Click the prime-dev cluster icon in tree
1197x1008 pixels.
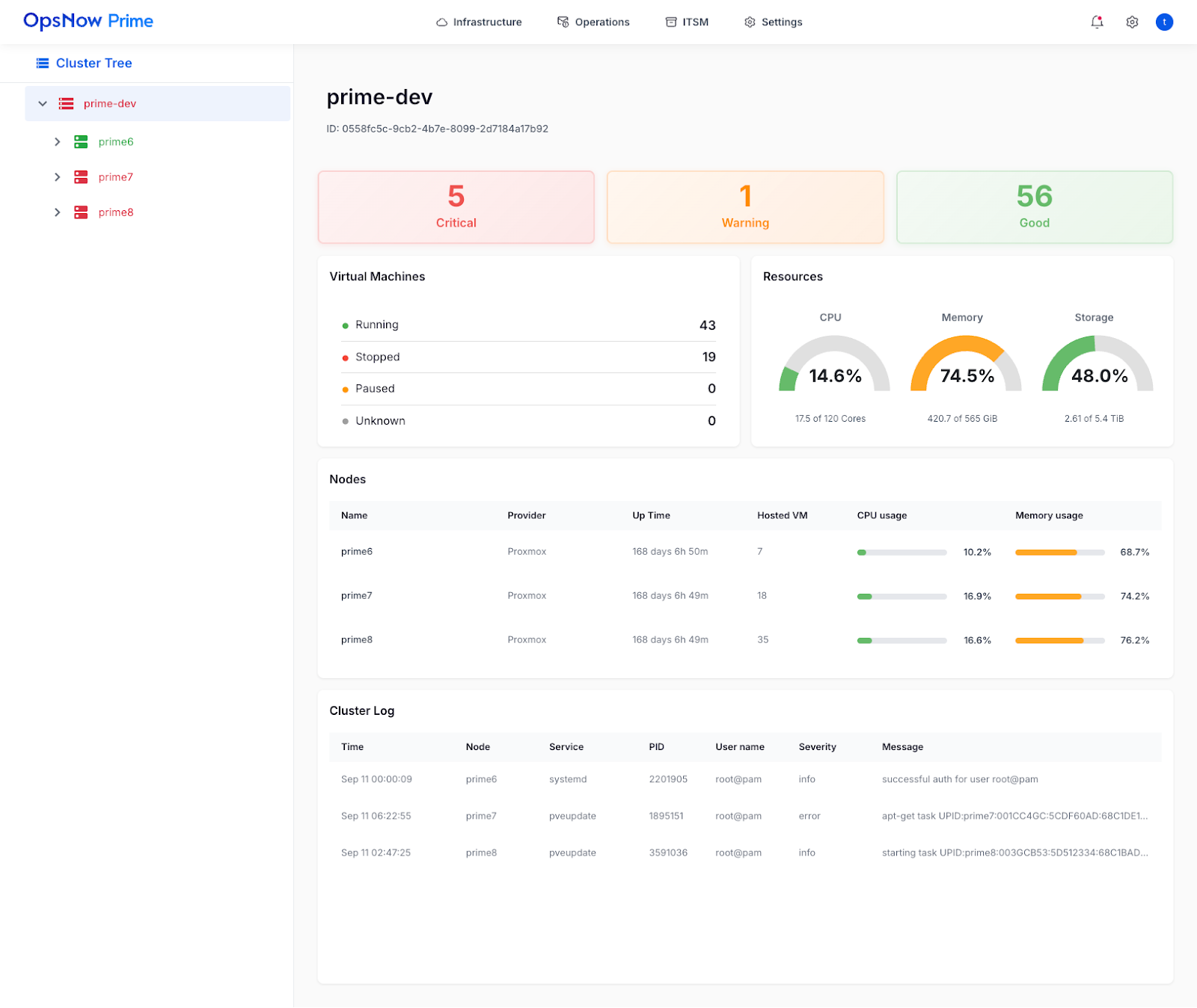click(x=67, y=104)
